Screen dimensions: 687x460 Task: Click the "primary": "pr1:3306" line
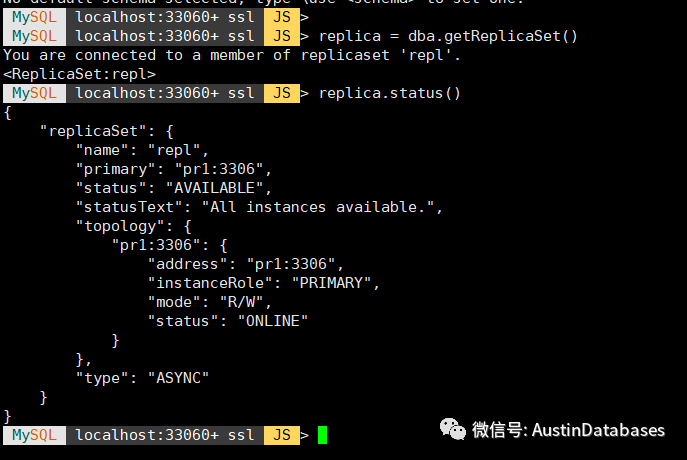[174, 169]
